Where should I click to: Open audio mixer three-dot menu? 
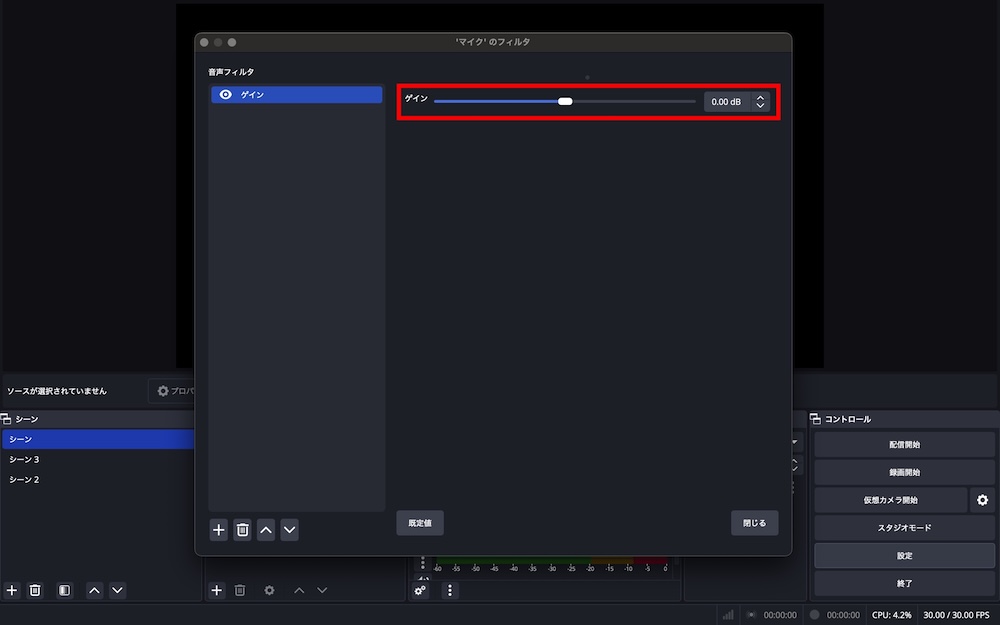click(450, 591)
